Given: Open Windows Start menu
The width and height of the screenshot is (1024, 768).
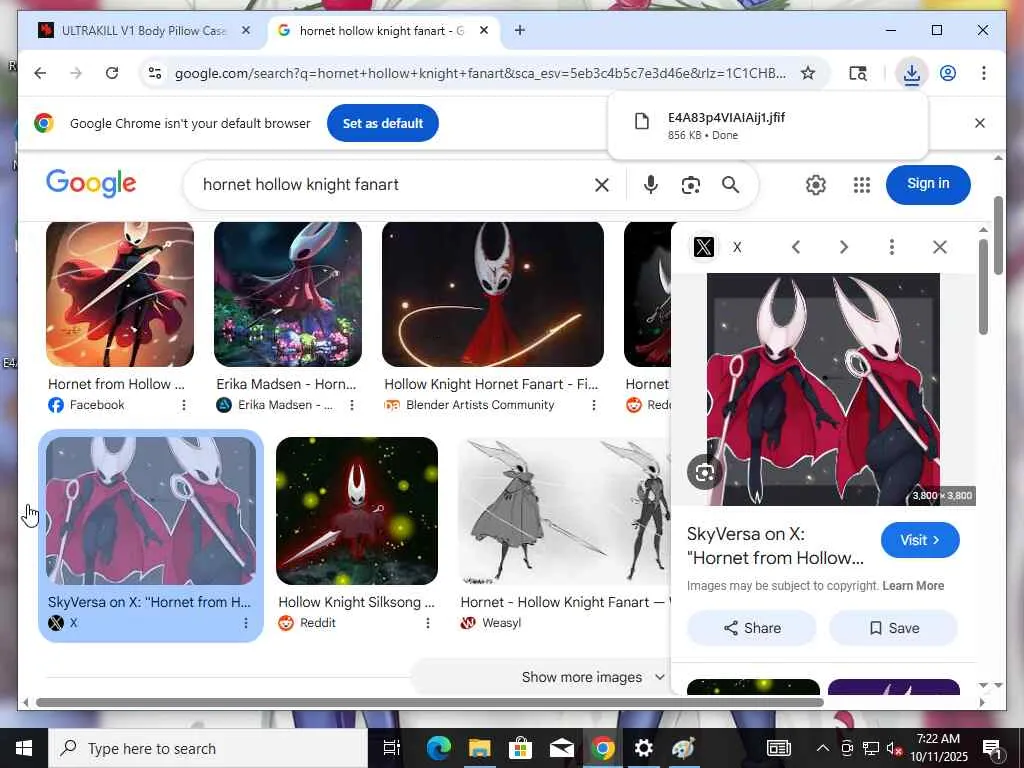Looking at the screenshot, I should 24,748.
